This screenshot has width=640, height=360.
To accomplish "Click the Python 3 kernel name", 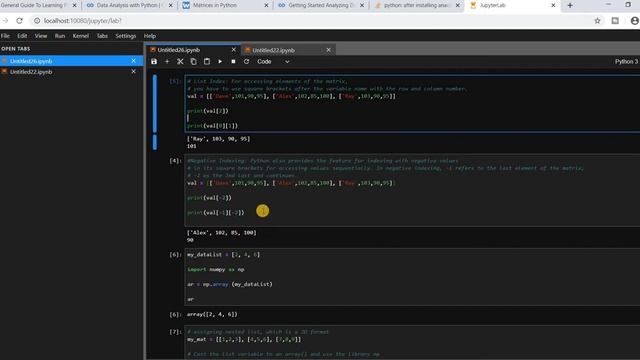I will [626, 62].
